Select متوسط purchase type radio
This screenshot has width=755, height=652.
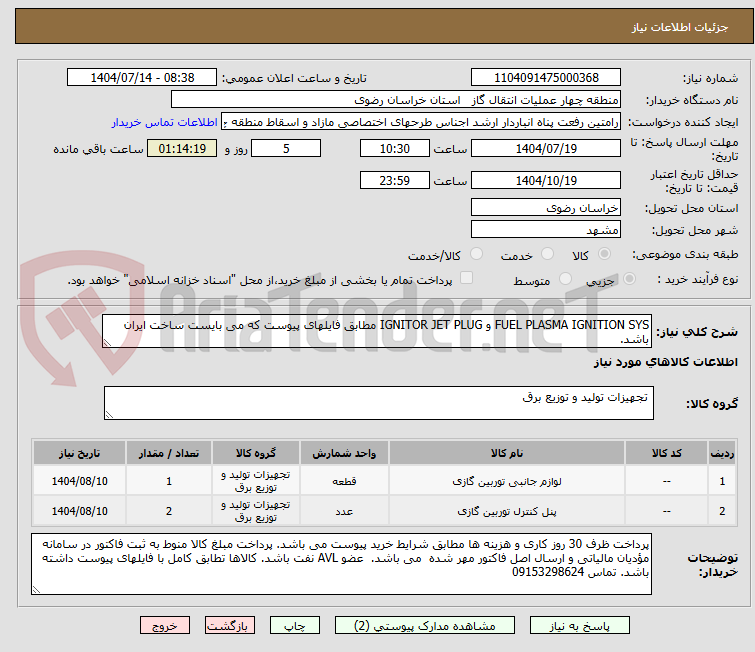pos(567,280)
